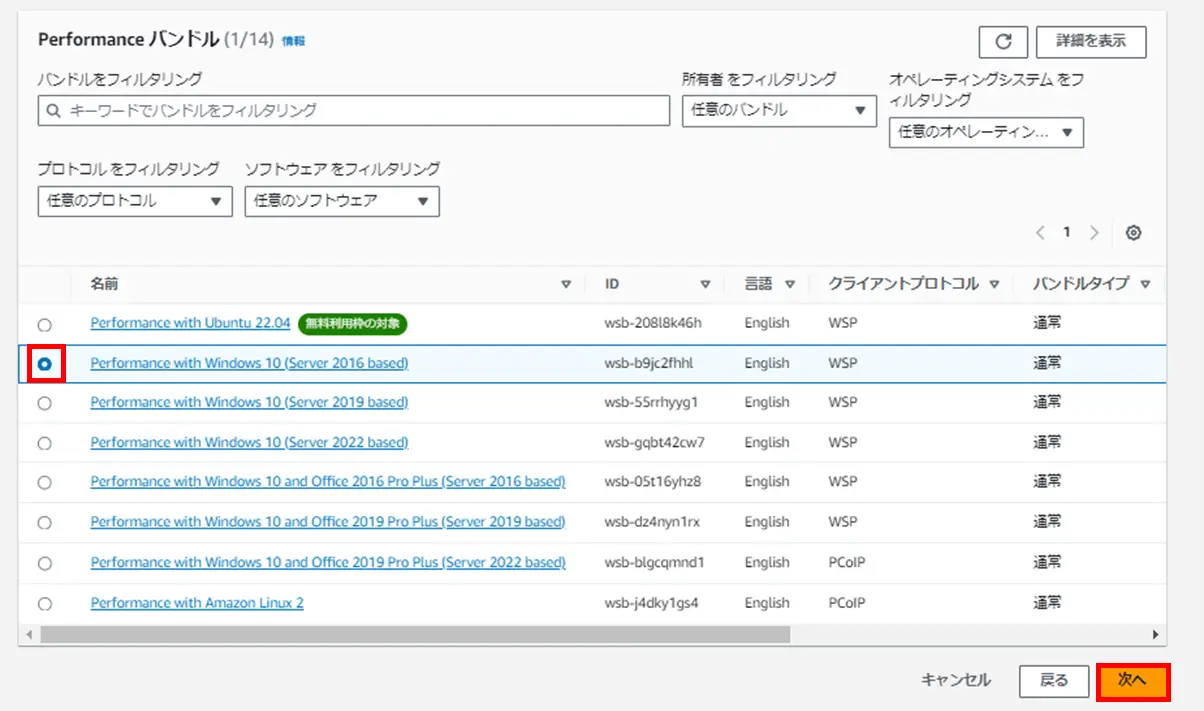This screenshot has width=1204, height=711.
Task: Click WSP cell in Ubuntu 22.04 row
Action: [x=843, y=323]
